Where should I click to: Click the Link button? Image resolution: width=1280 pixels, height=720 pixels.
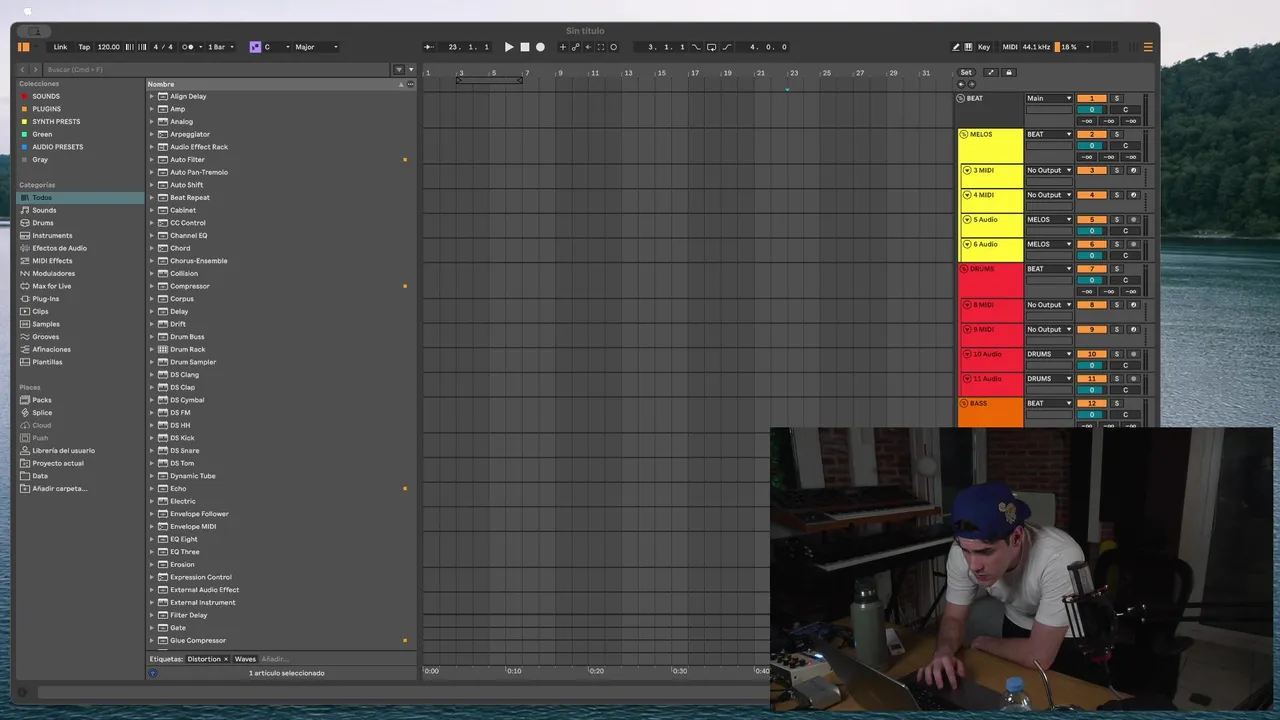[60, 47]
